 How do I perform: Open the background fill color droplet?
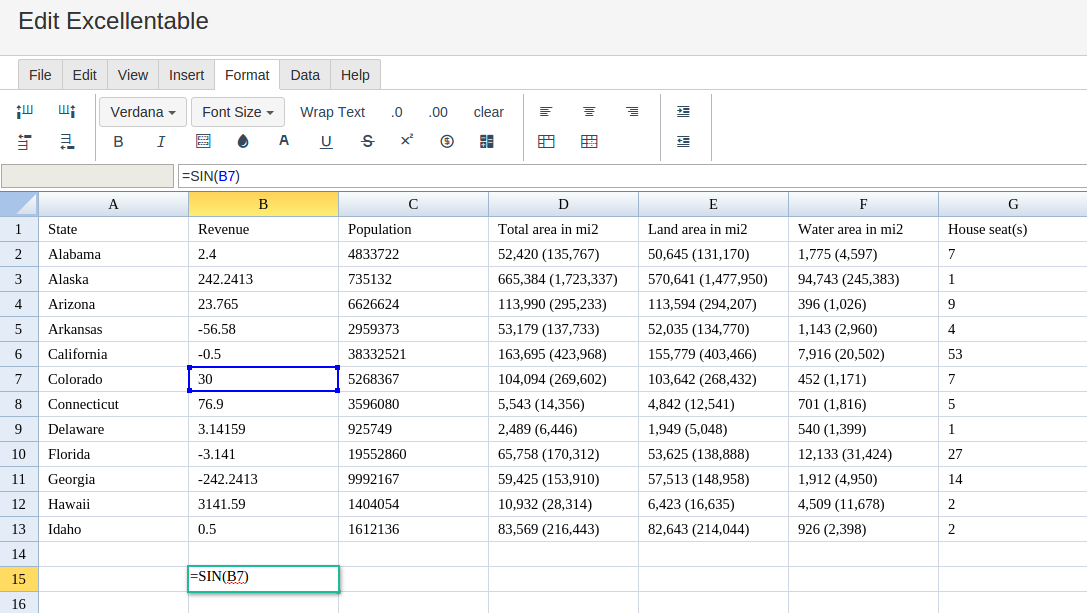243,142
